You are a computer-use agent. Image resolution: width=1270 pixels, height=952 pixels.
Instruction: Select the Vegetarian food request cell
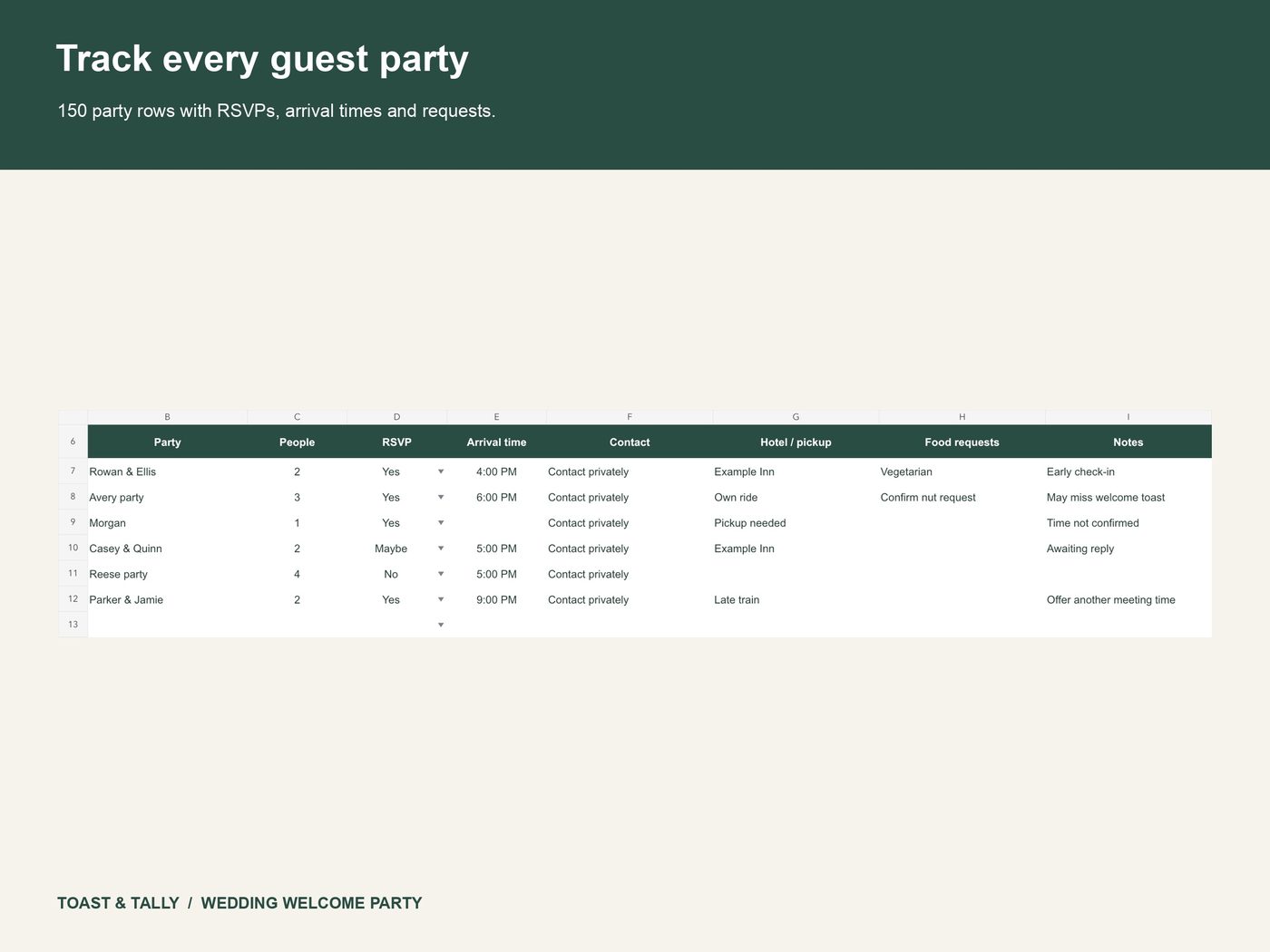[962, 471]
